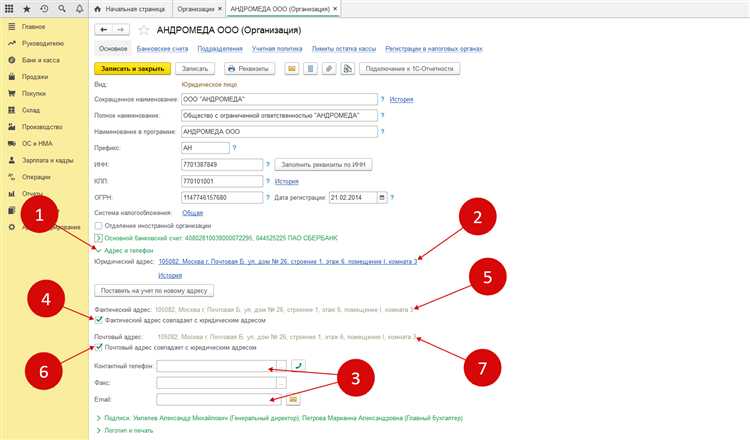Open the Учетная политика tab link
Viewport: 750px width, 440px height.
[x=277, y=49]
